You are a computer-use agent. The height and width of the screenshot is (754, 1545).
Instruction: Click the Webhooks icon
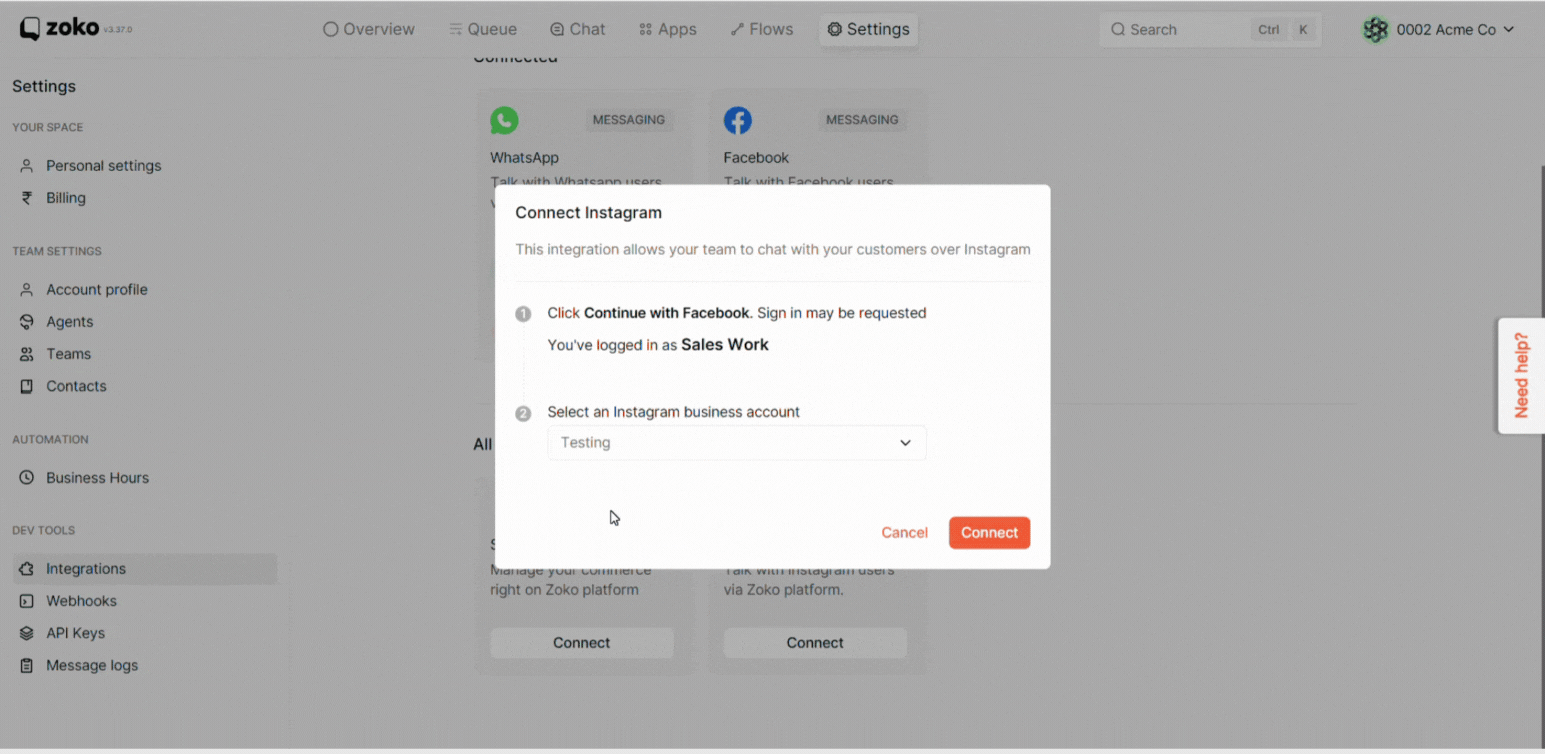(x=27, y=601)
